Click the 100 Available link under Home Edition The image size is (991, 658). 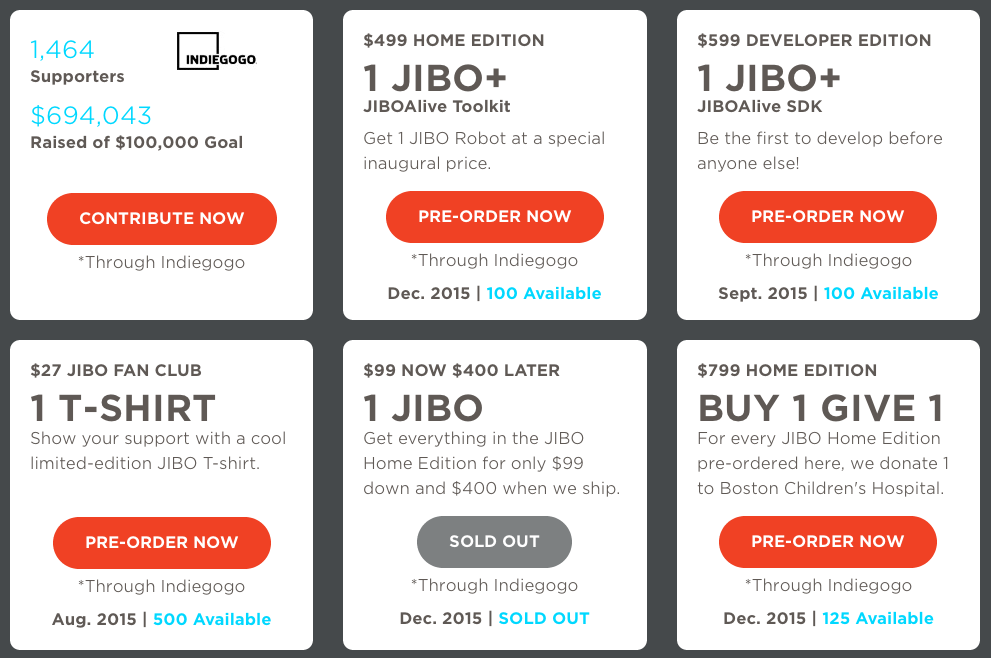pos(544,293)
